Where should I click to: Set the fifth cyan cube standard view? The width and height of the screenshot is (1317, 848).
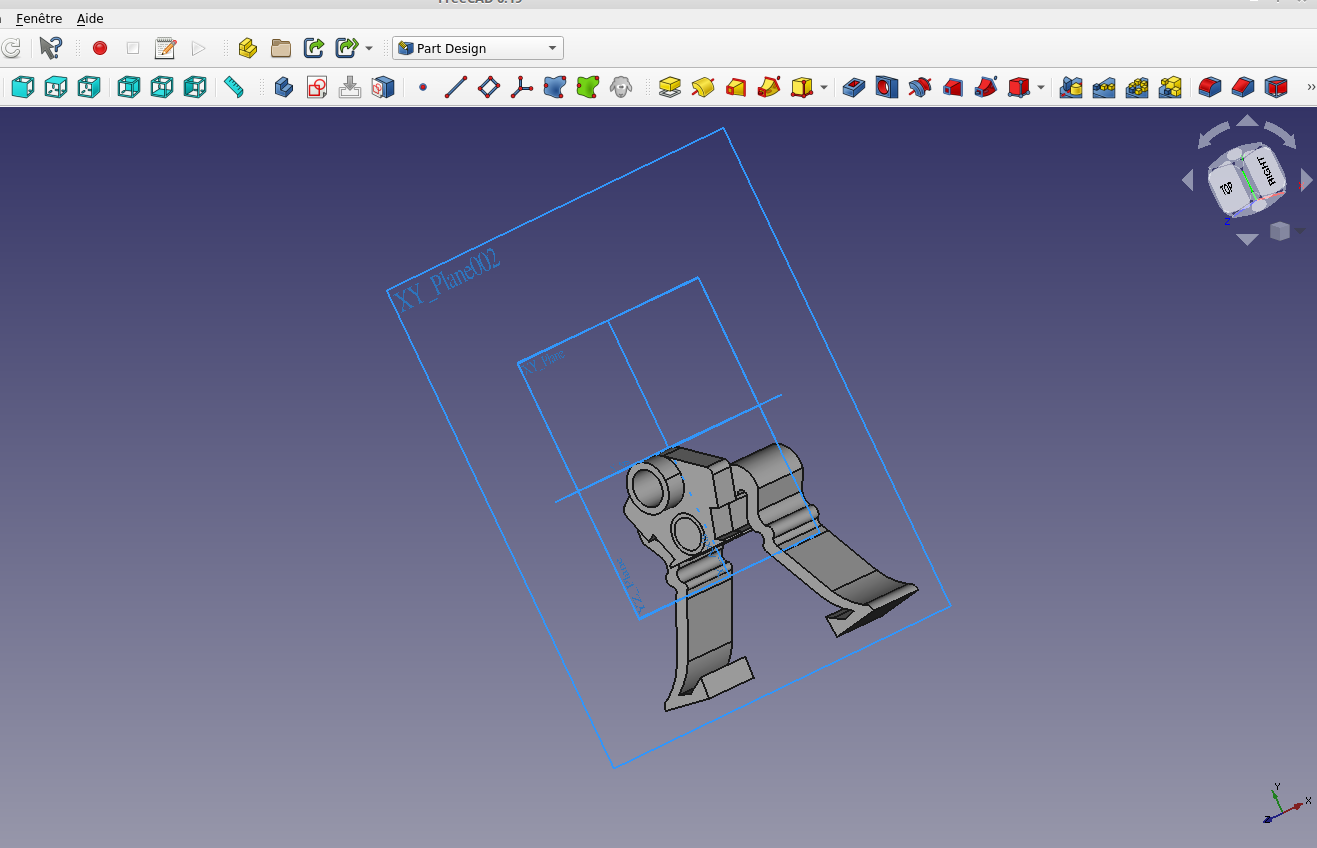162,88
